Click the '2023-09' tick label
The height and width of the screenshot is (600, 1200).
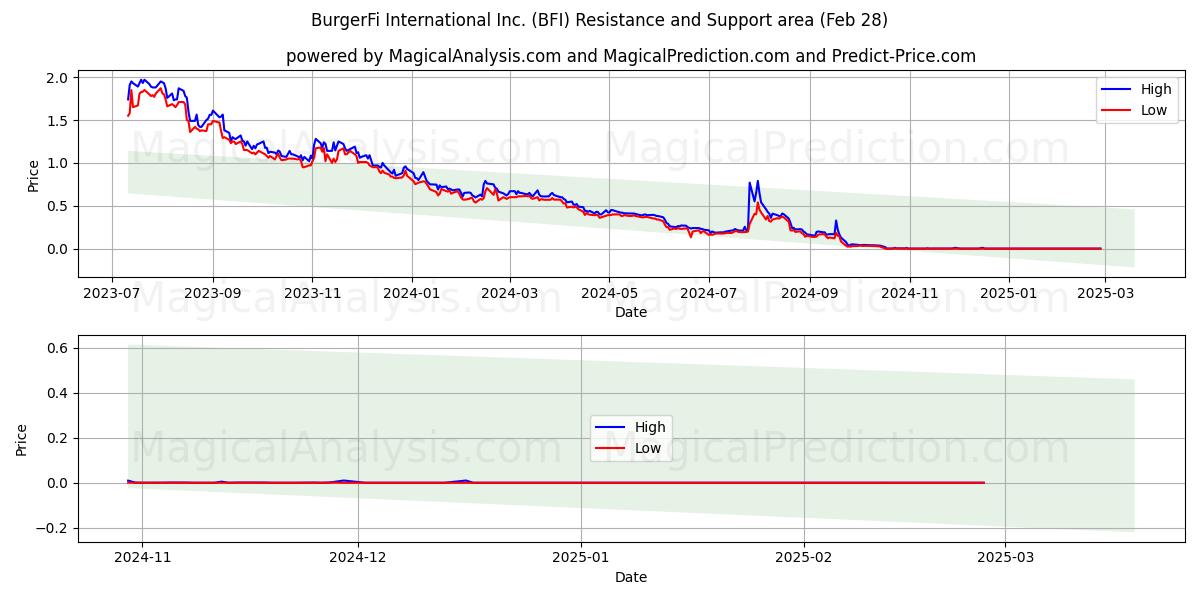tap(213, 293)
